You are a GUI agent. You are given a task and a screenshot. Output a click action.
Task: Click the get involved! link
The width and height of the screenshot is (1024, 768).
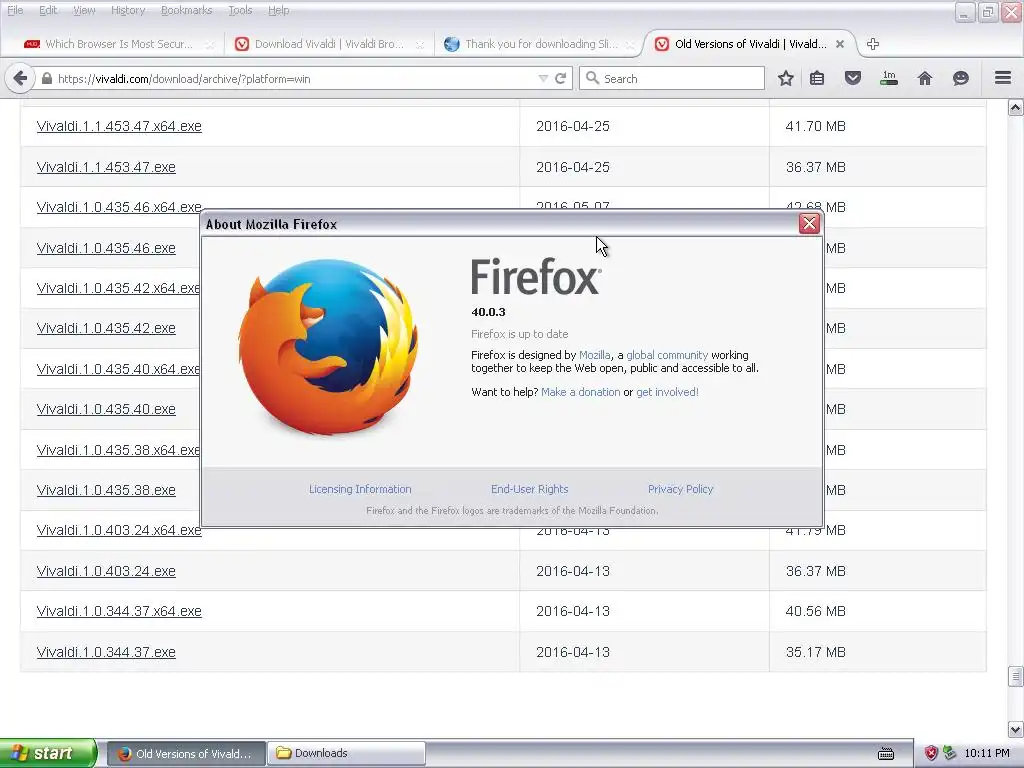[x=667, y=392]
